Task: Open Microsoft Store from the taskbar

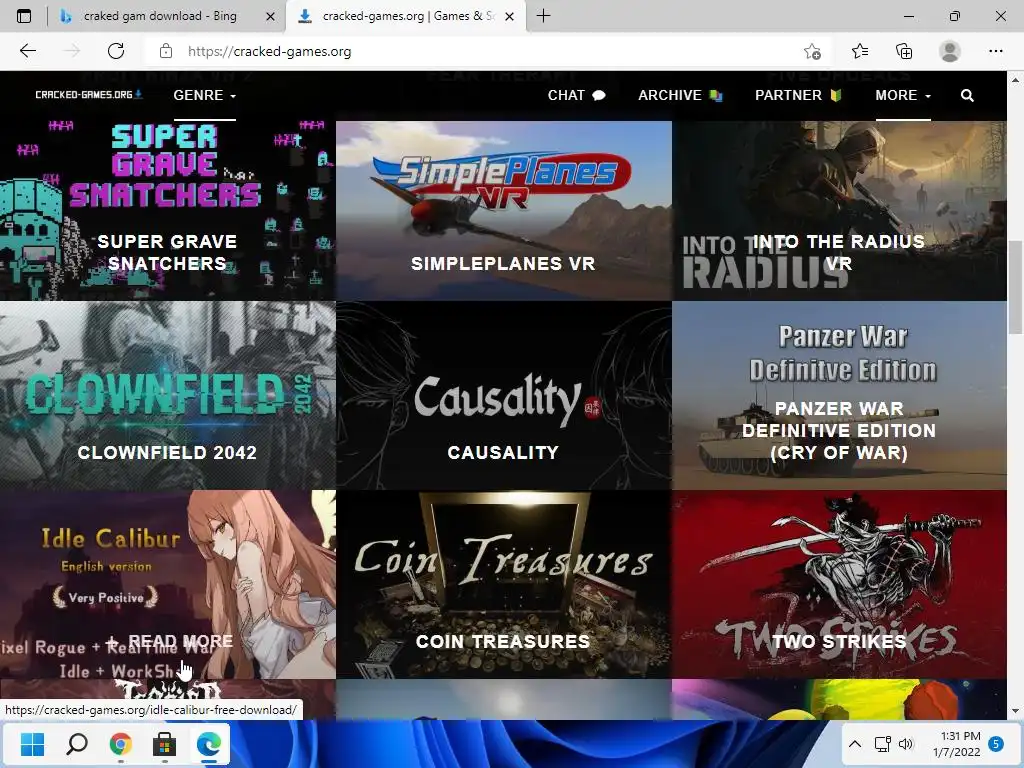Action: click(165, 744)
